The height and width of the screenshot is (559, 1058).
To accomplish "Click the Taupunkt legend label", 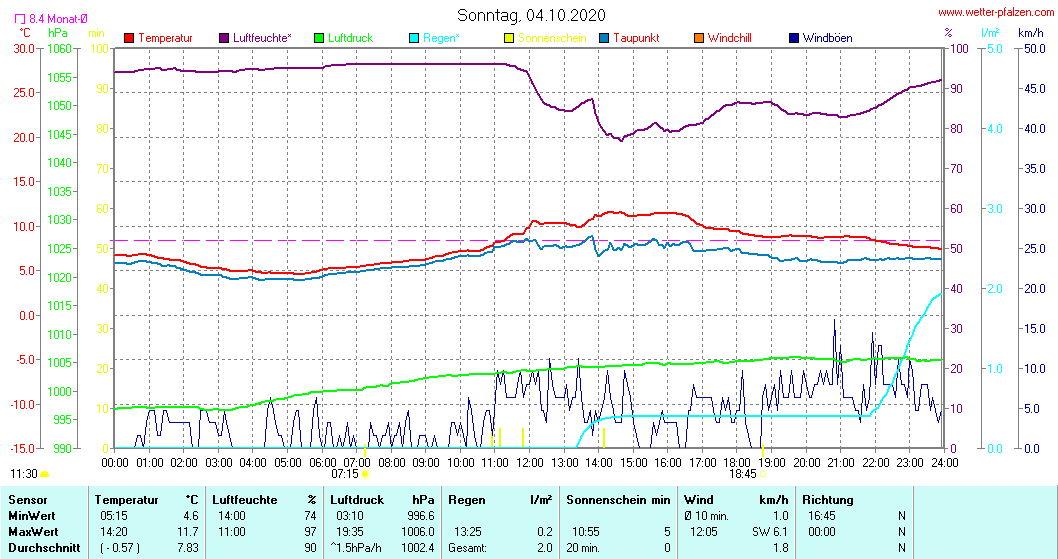I will (636, 38).
